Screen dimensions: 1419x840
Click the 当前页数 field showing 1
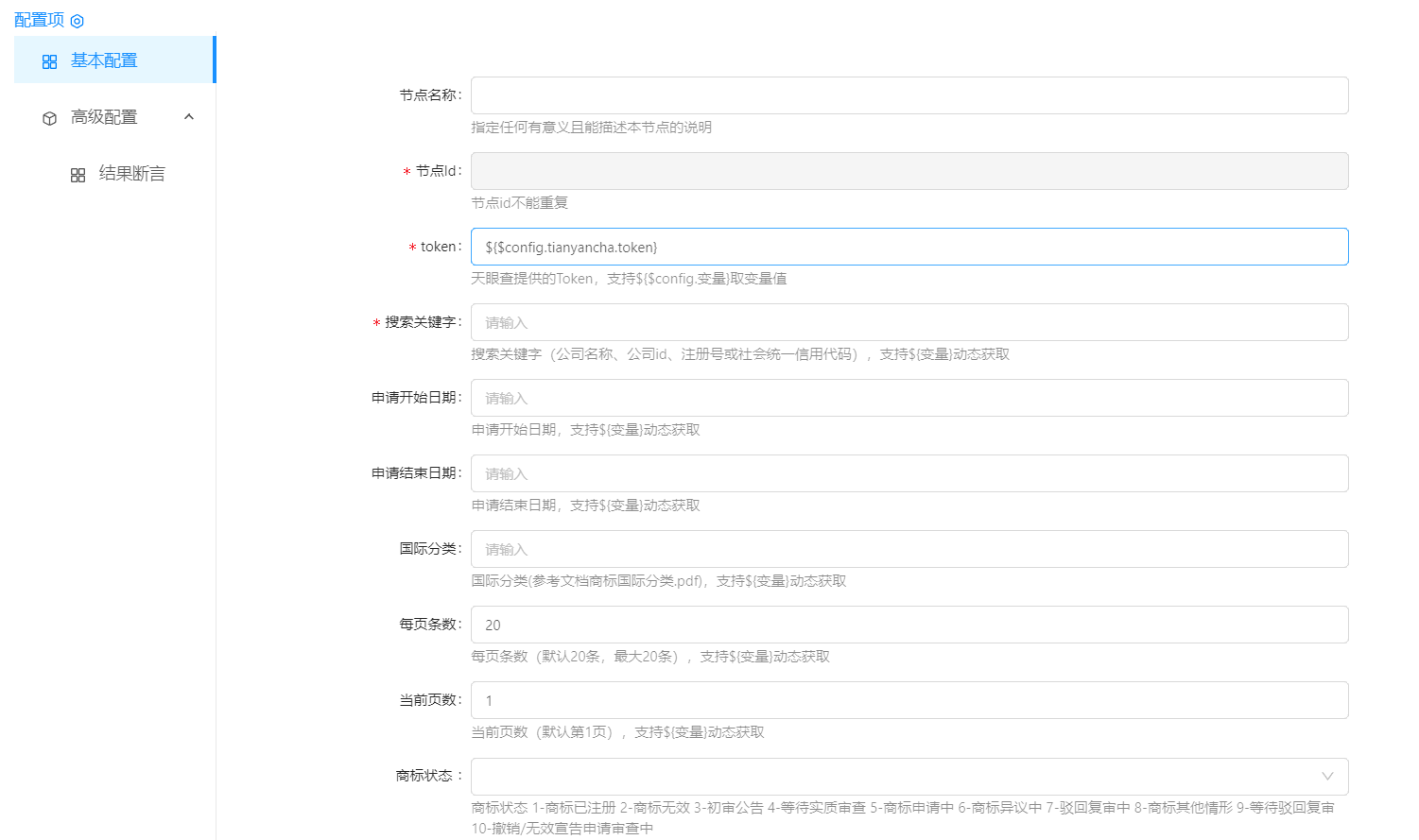pos(909,700)
